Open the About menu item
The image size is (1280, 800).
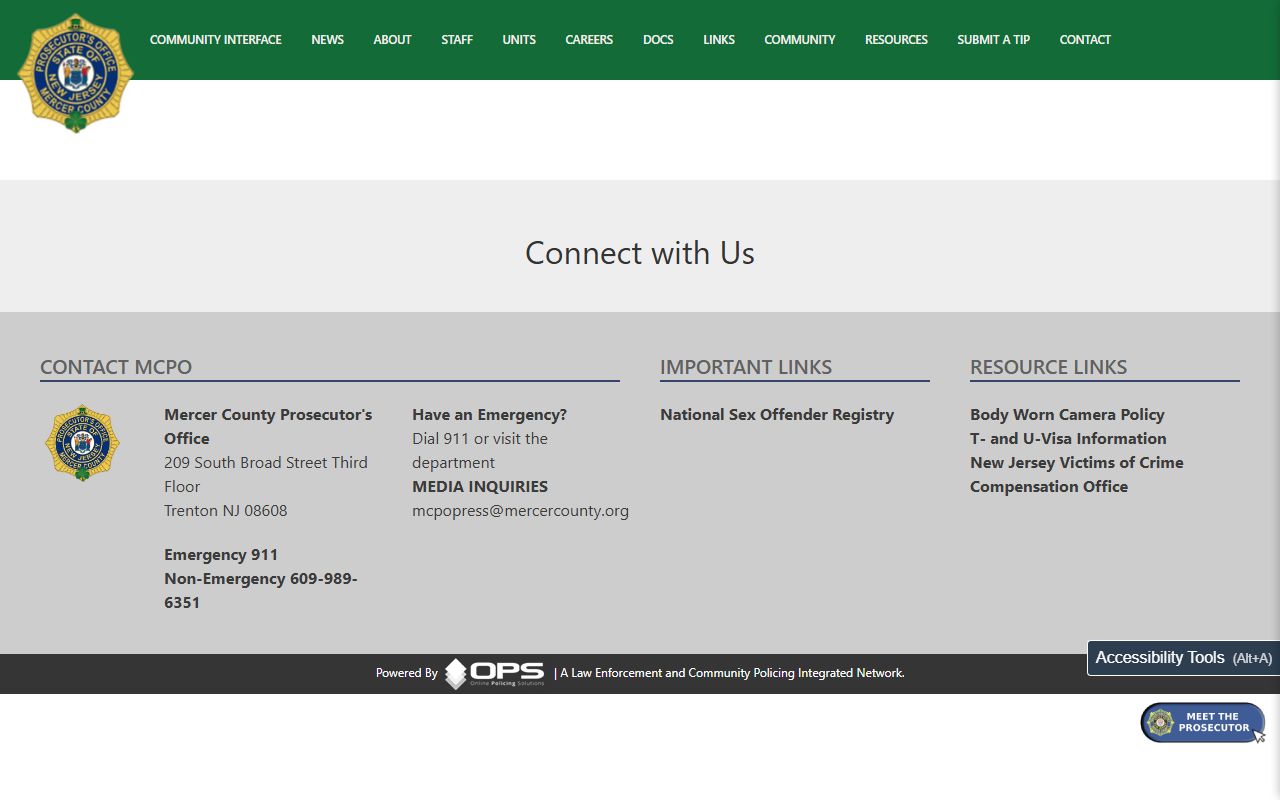tap(392, 40)
